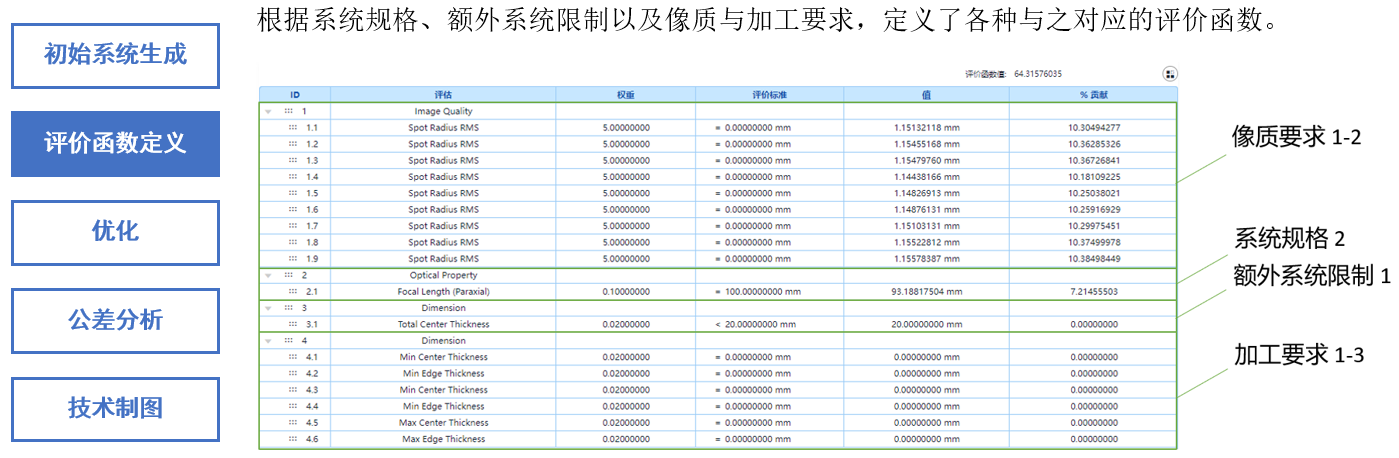Collapse group 4 Dimension
The image size is (1399, 458).
[x=267, y=341]
